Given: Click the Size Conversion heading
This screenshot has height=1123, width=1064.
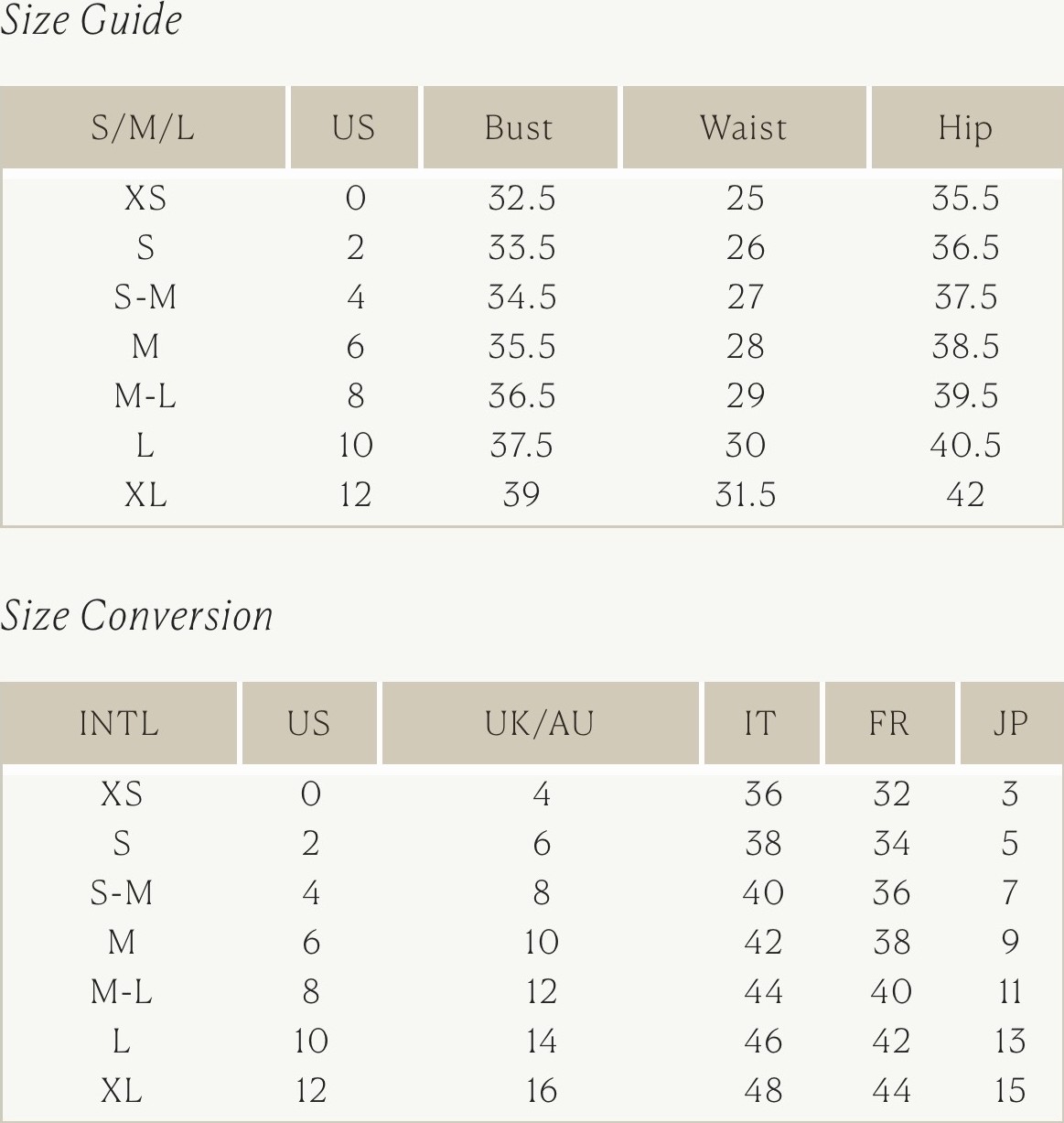Looking at the screenshot, I should click(136, 615).
